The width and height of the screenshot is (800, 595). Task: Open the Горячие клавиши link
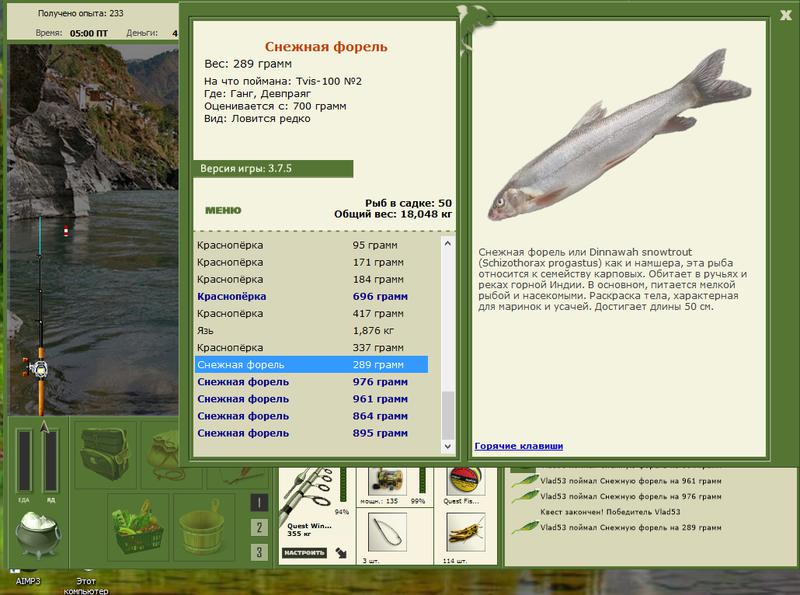519,446
